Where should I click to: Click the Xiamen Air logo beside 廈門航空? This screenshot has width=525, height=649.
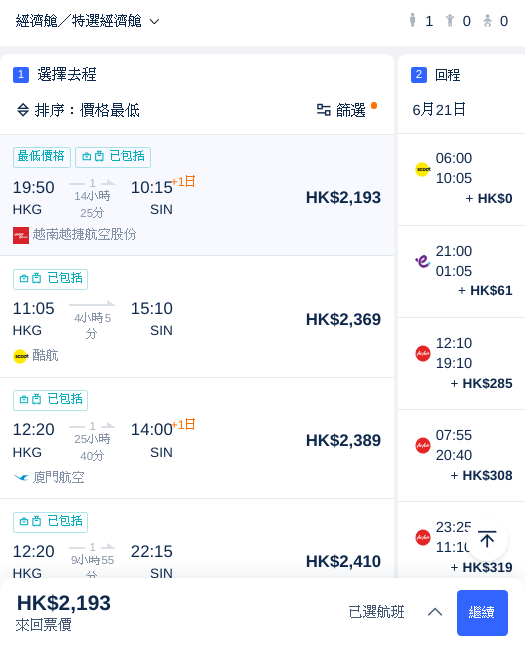(x=21, y=477)
